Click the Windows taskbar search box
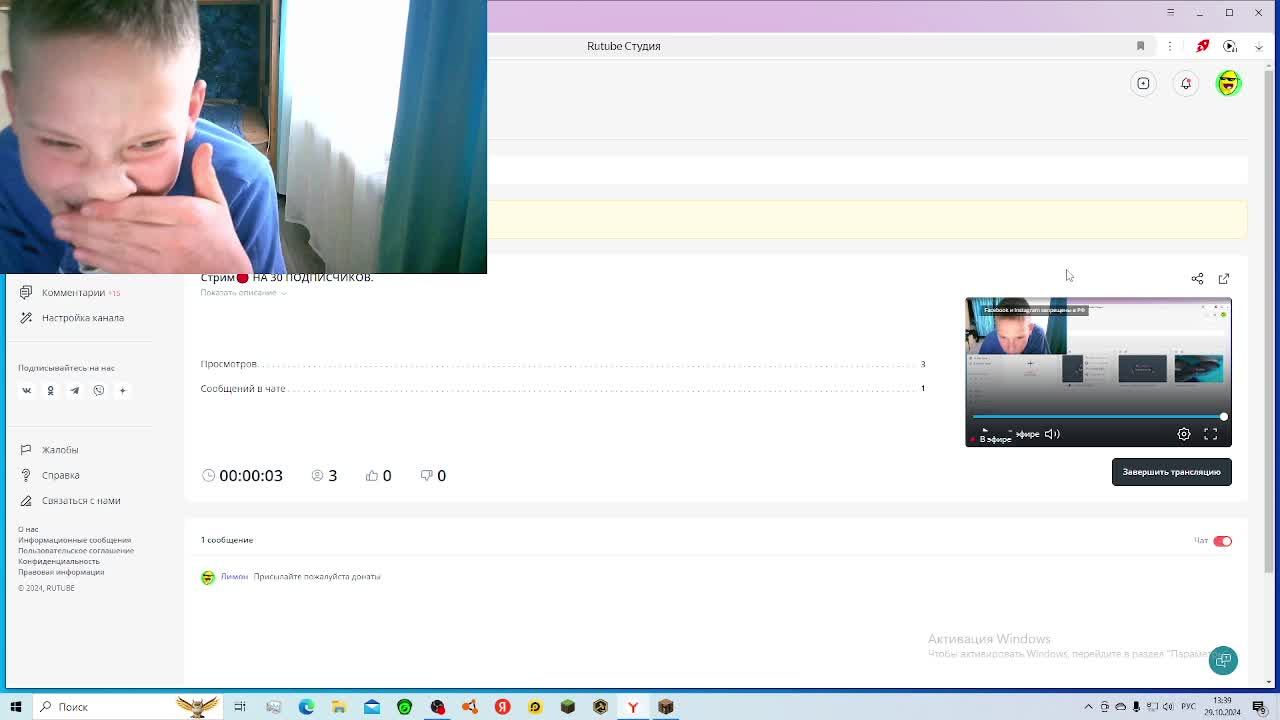1280x720 pixels. click(x=100, y=707)
